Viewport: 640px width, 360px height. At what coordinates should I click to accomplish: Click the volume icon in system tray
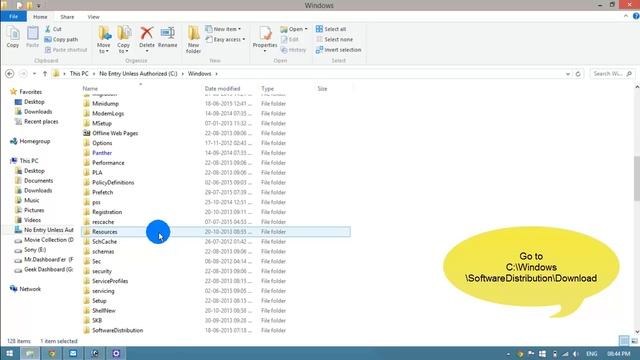pos(576,354)
